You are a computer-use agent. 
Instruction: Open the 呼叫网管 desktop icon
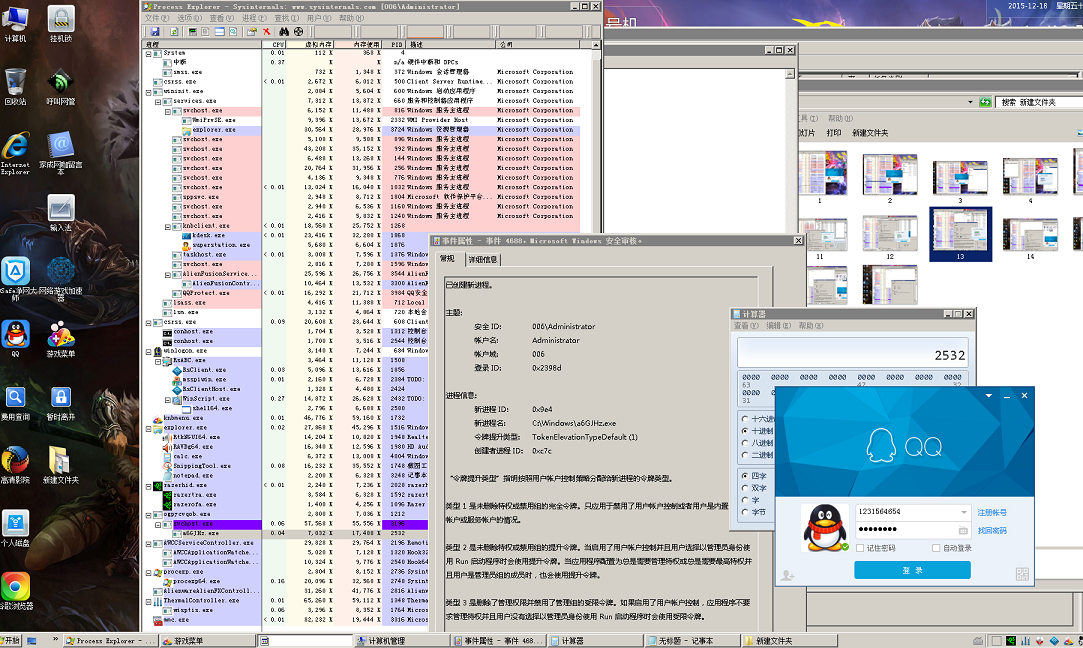(61, 86)
